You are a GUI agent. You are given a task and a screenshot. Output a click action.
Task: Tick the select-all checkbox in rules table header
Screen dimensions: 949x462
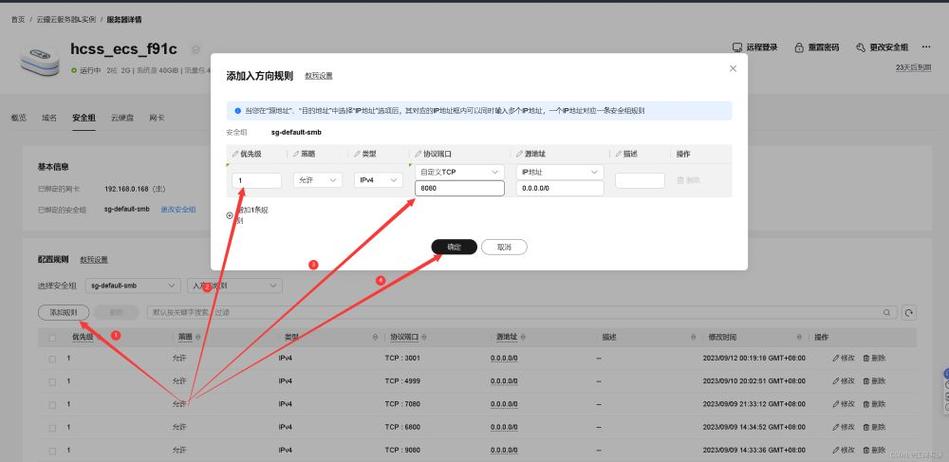point(52,337)
